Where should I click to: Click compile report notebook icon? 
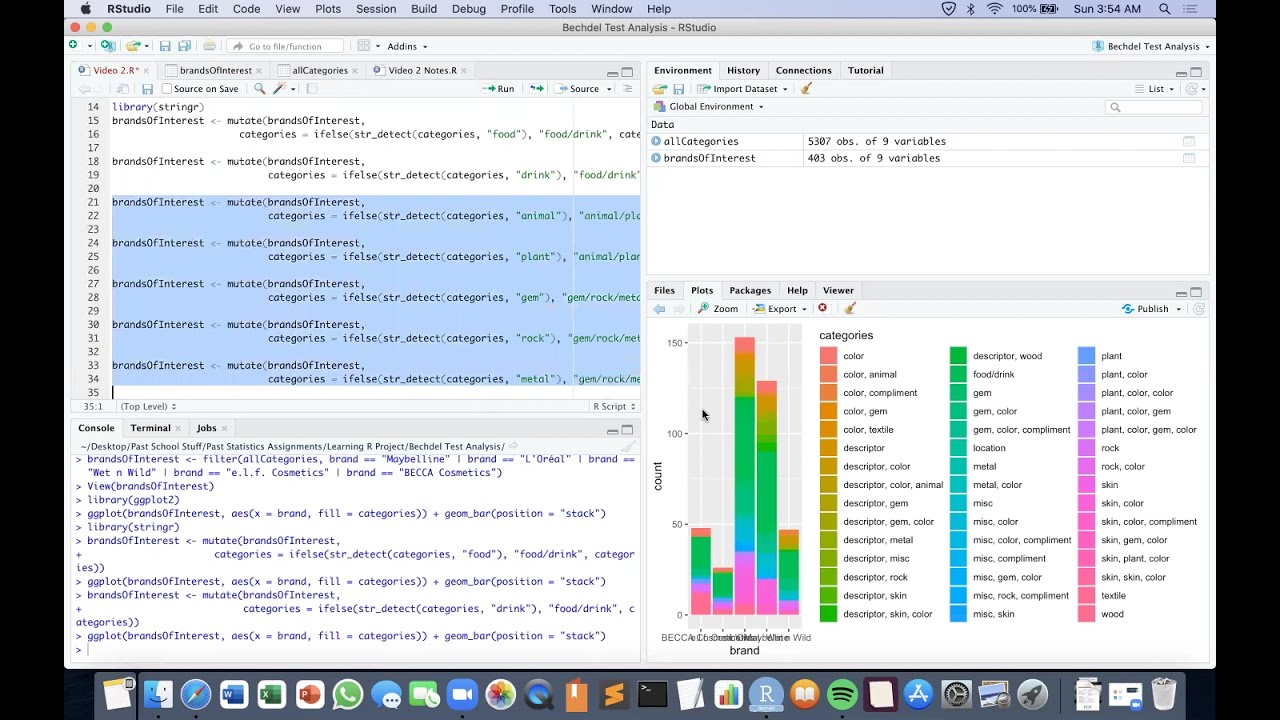[311, 89]
